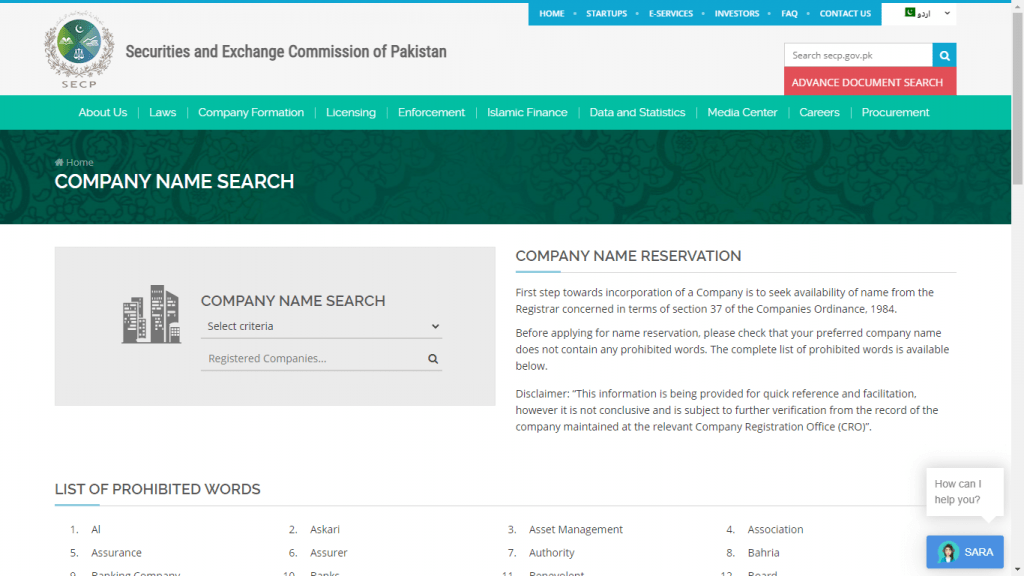The height and width of the screenshot is (576, 1024).
Task: Open the Islamic Finance menu
Action: pos(527,112)
